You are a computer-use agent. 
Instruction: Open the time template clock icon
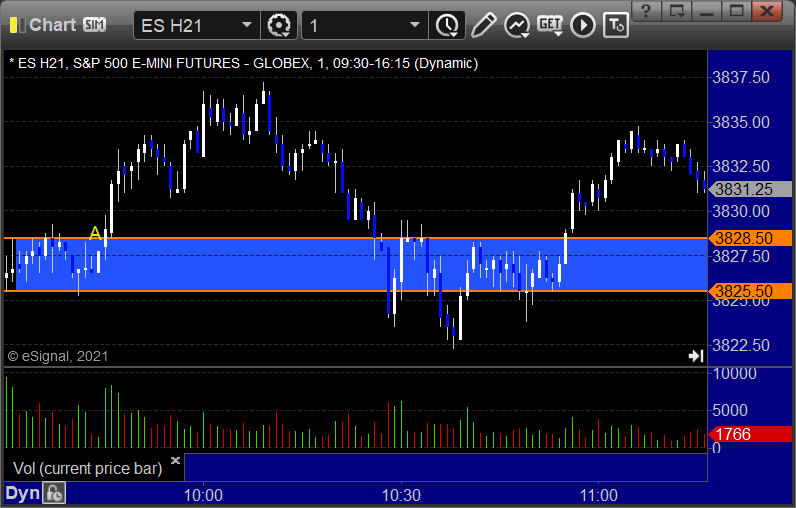tap(447, 25)
